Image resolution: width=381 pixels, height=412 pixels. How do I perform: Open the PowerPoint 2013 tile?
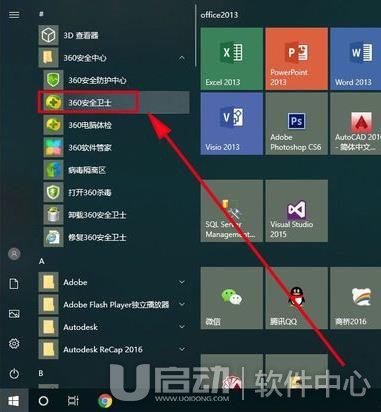click(x=297, y=59)
